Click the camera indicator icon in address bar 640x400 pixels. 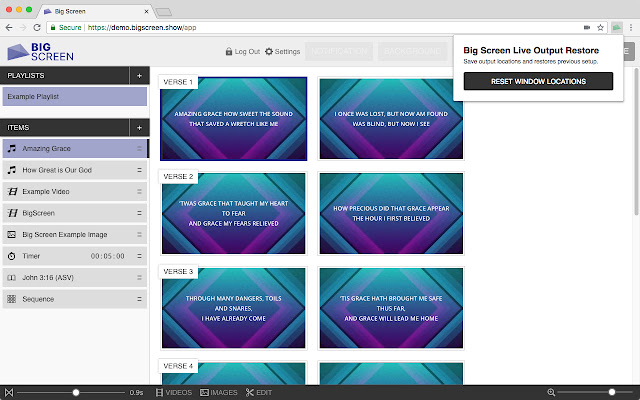[x=587, y=28]
